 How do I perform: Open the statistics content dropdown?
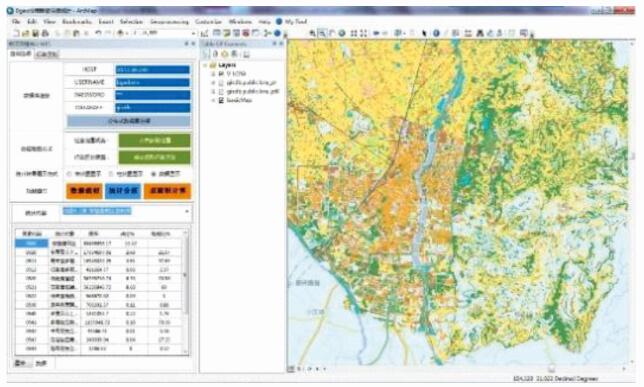click(x=187, y=212)
